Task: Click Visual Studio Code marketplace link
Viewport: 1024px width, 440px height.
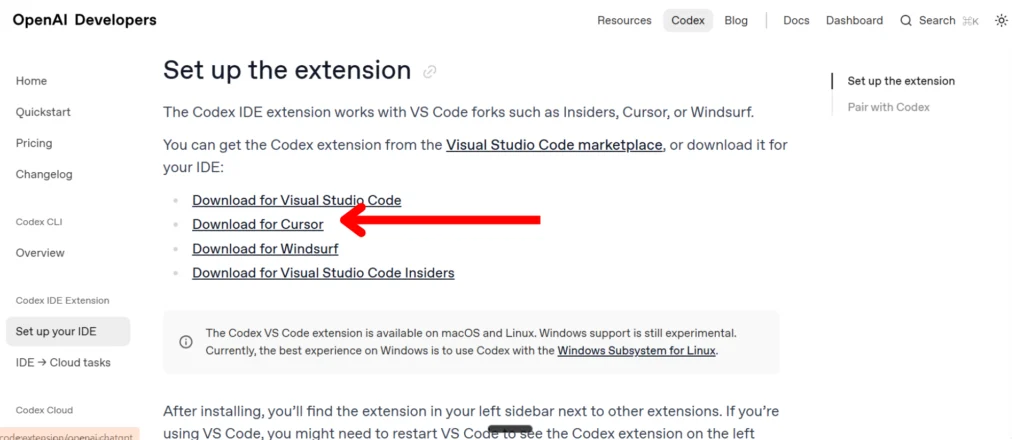Action: tap(554, 145)
